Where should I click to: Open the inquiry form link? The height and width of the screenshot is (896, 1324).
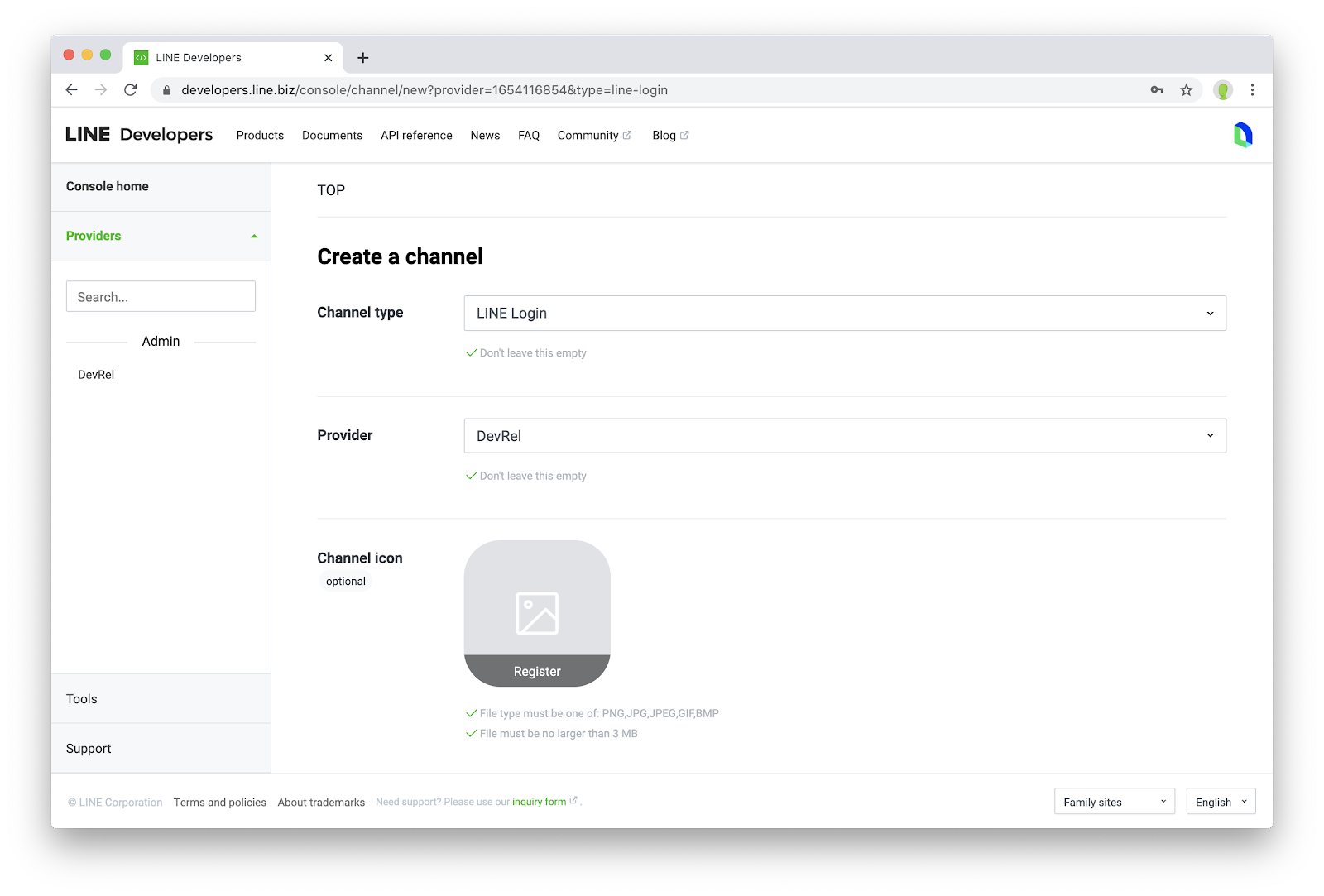click(x=539, y=802)
